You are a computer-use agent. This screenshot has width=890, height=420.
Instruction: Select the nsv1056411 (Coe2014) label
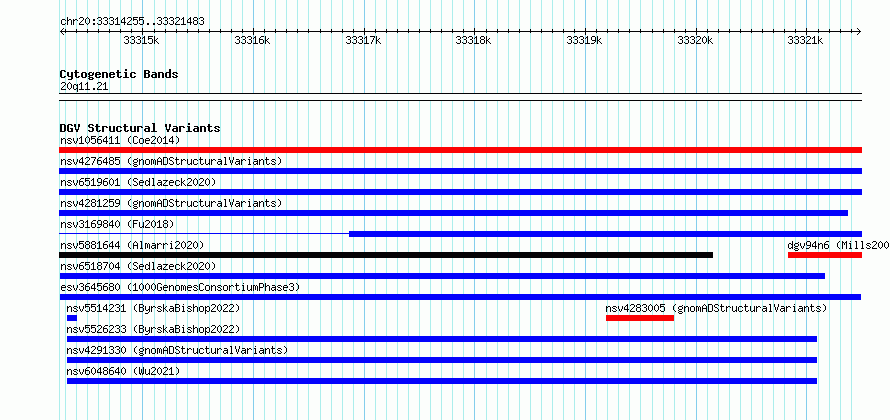tap(120, 140)
